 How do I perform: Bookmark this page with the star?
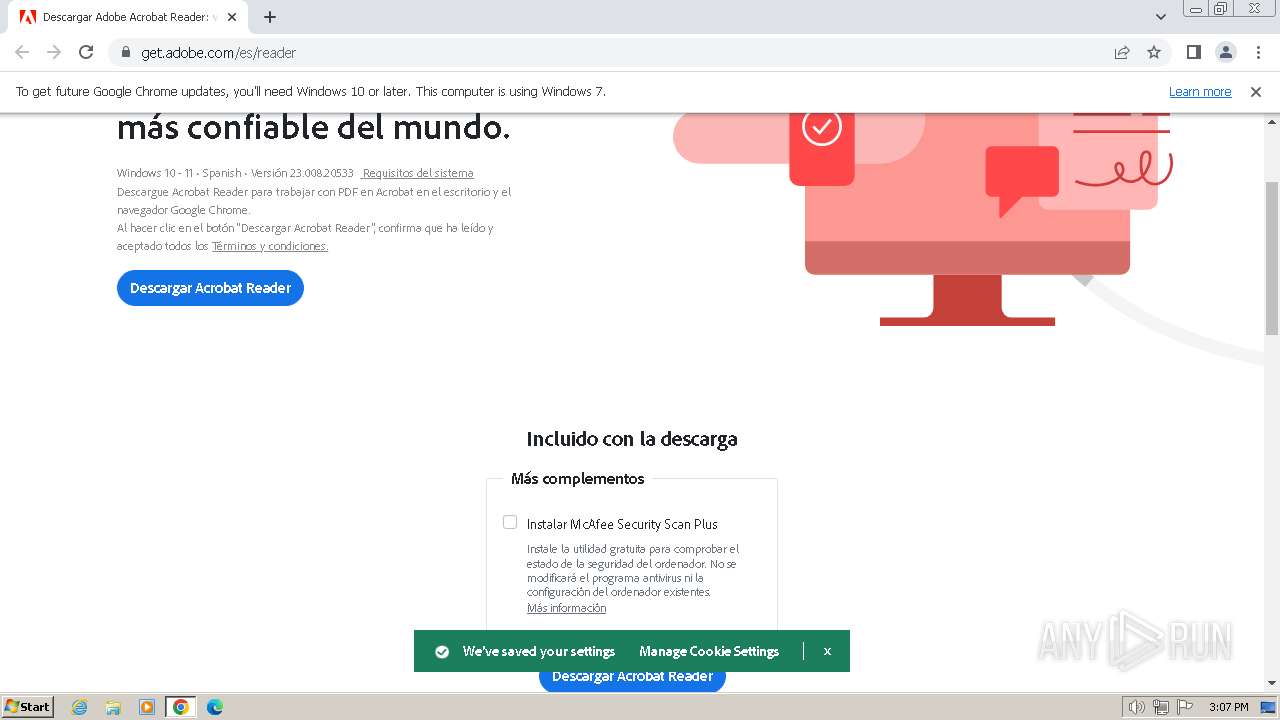[x=1154, y=52]
